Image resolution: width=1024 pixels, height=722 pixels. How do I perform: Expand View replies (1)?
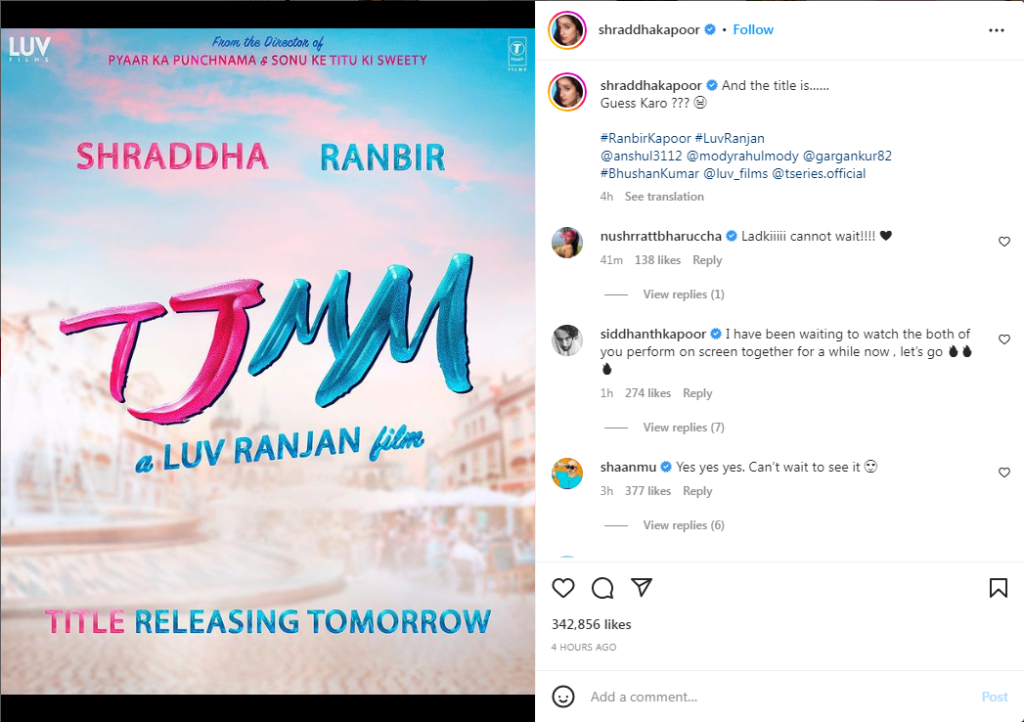tap(683, 294)
